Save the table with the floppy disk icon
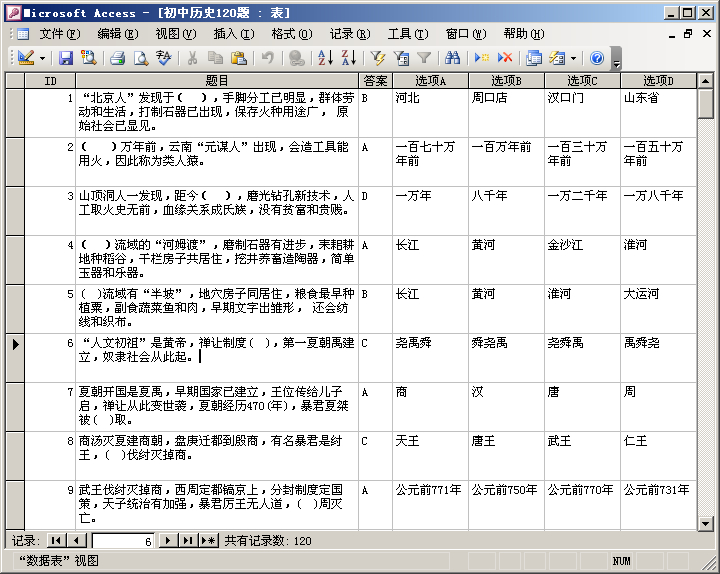This screenshot has width=720, height=574. 66,58
